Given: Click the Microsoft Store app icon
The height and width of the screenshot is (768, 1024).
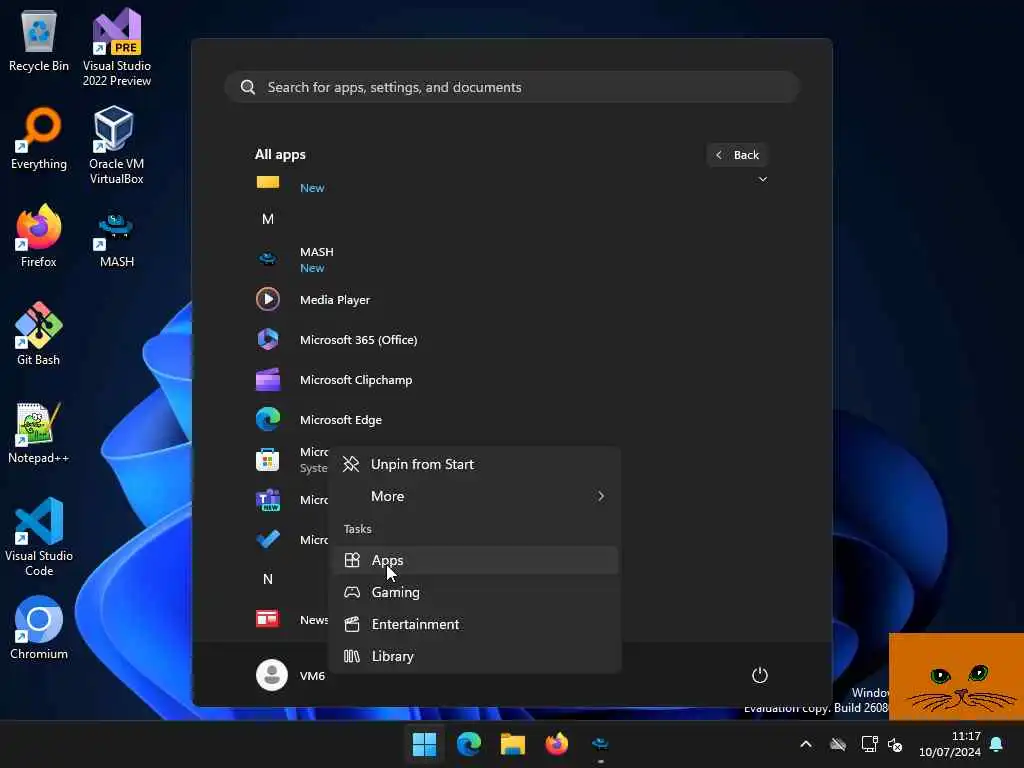Looking at the screenshot, I should [268, 460].
